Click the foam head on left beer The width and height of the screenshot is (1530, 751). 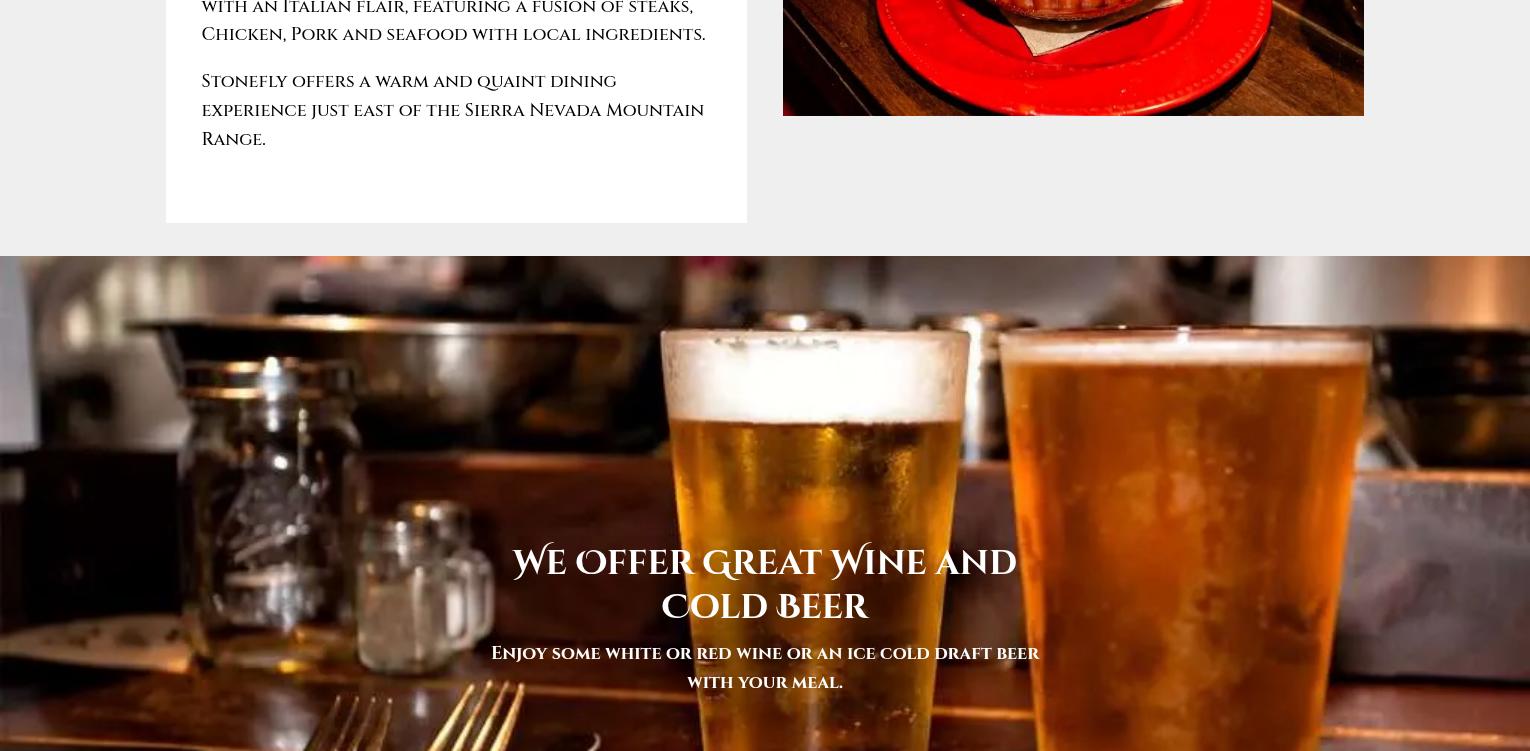(813, 375)
